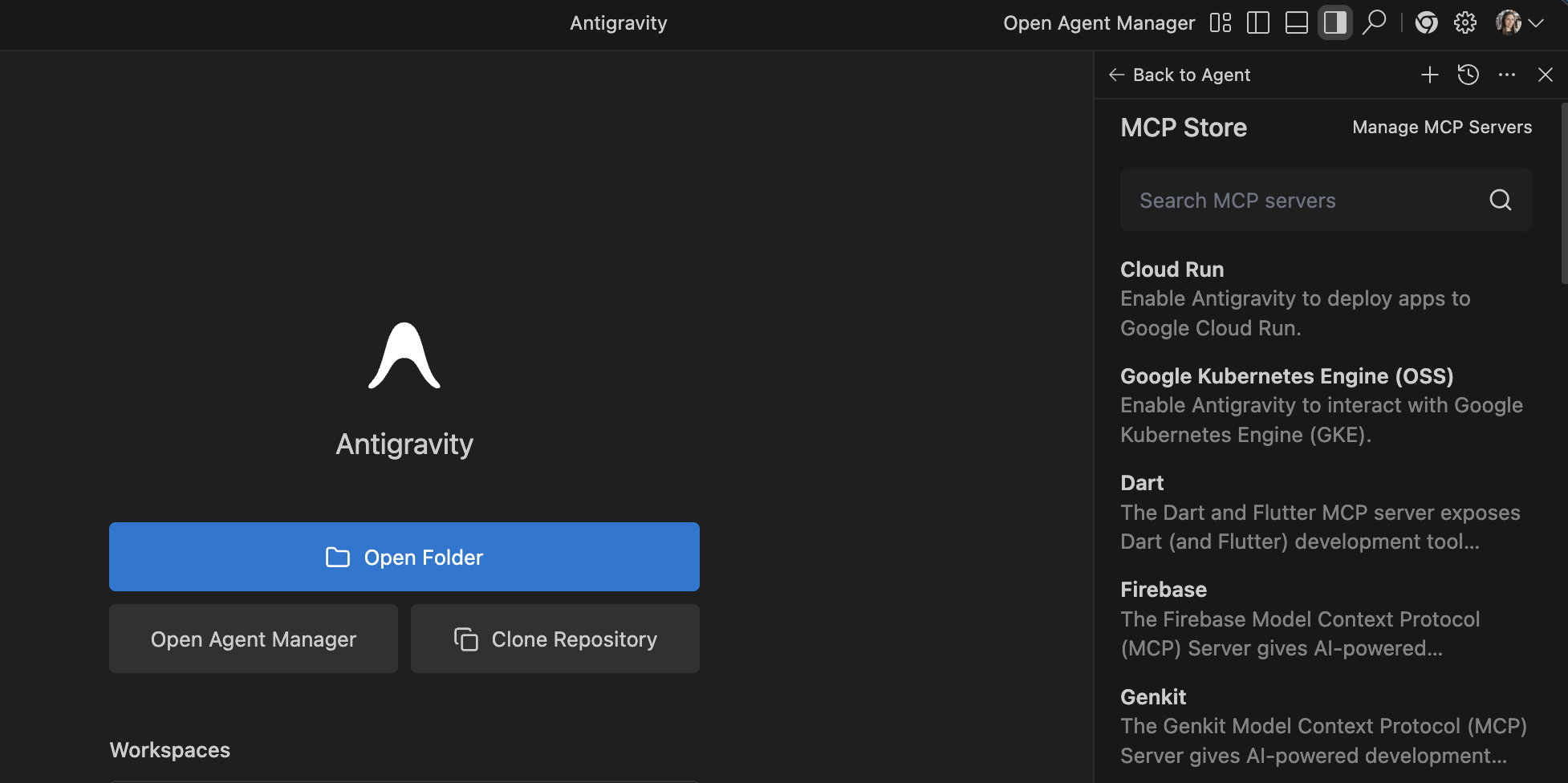Click the Chrome browser icon in title bar

pyautogui.click(x=1426, y=22)
